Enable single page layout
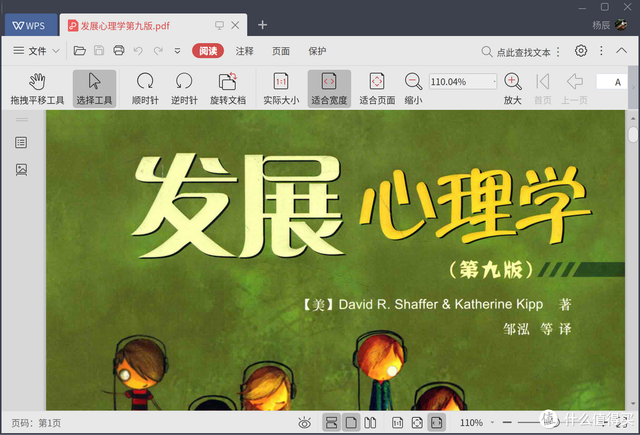Screen dimensions: 640x435 click(x=351, y=423)
